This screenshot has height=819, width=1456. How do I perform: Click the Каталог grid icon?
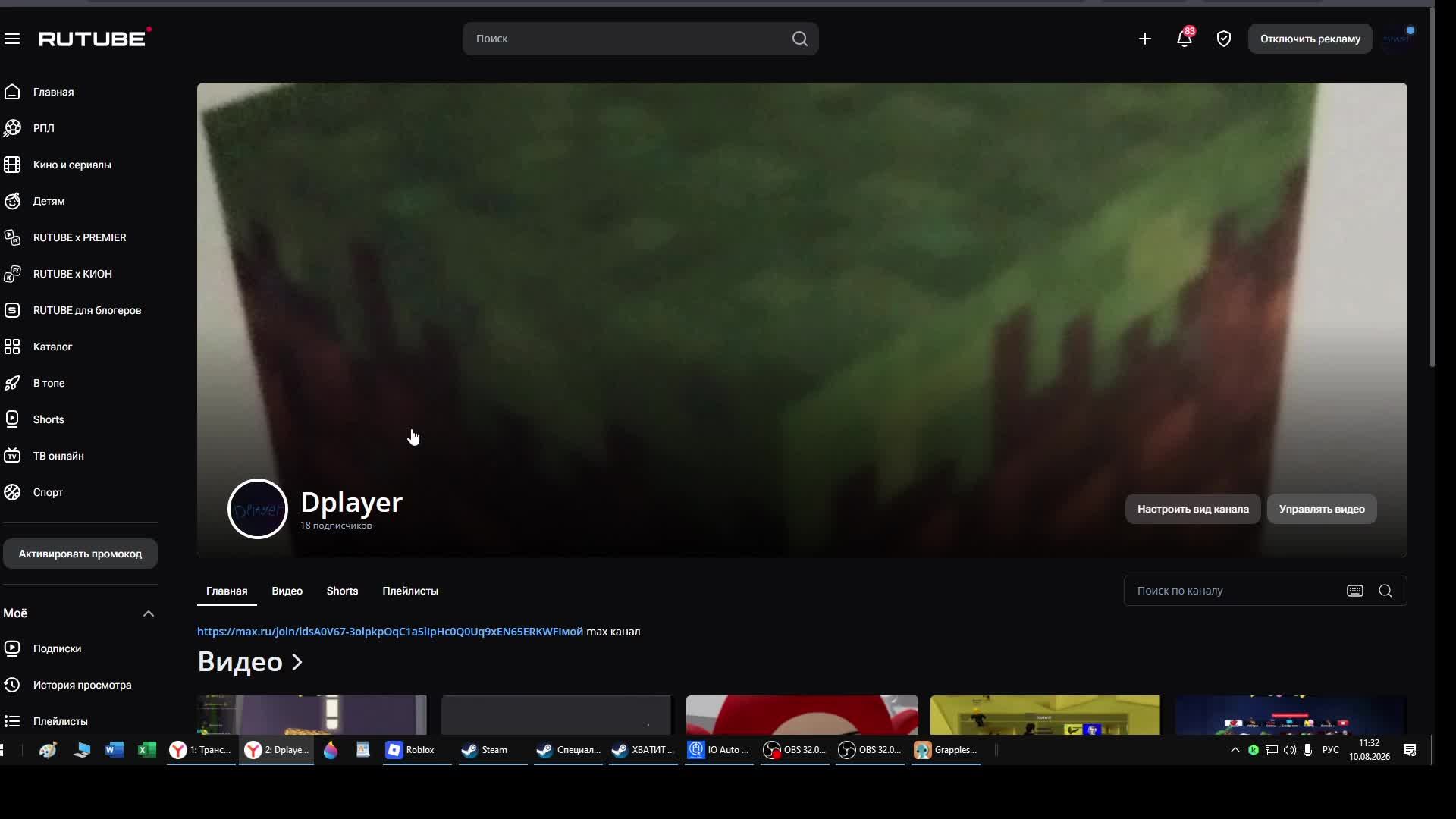click(x=12, y=347)
